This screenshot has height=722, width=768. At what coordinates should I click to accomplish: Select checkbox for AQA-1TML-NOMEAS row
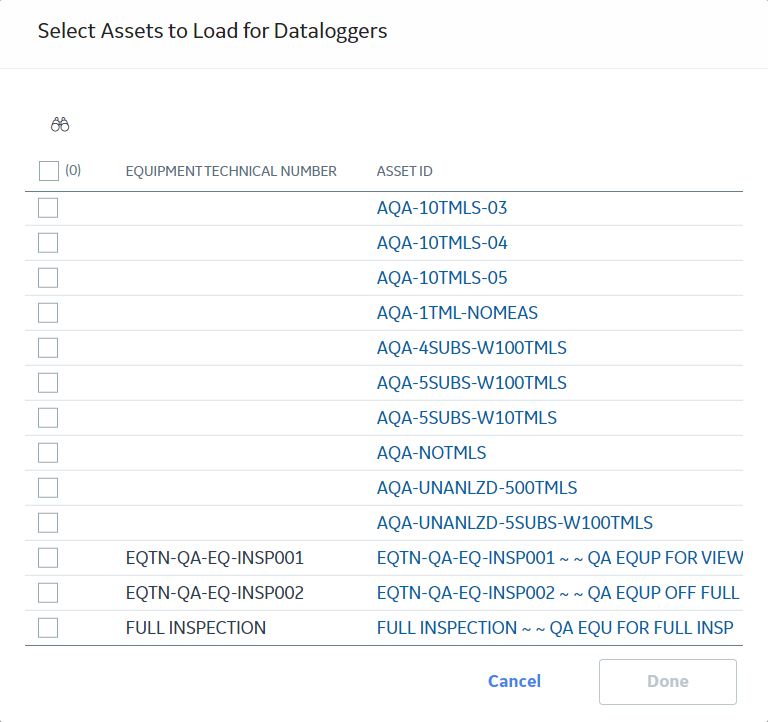tap(48, 313)
